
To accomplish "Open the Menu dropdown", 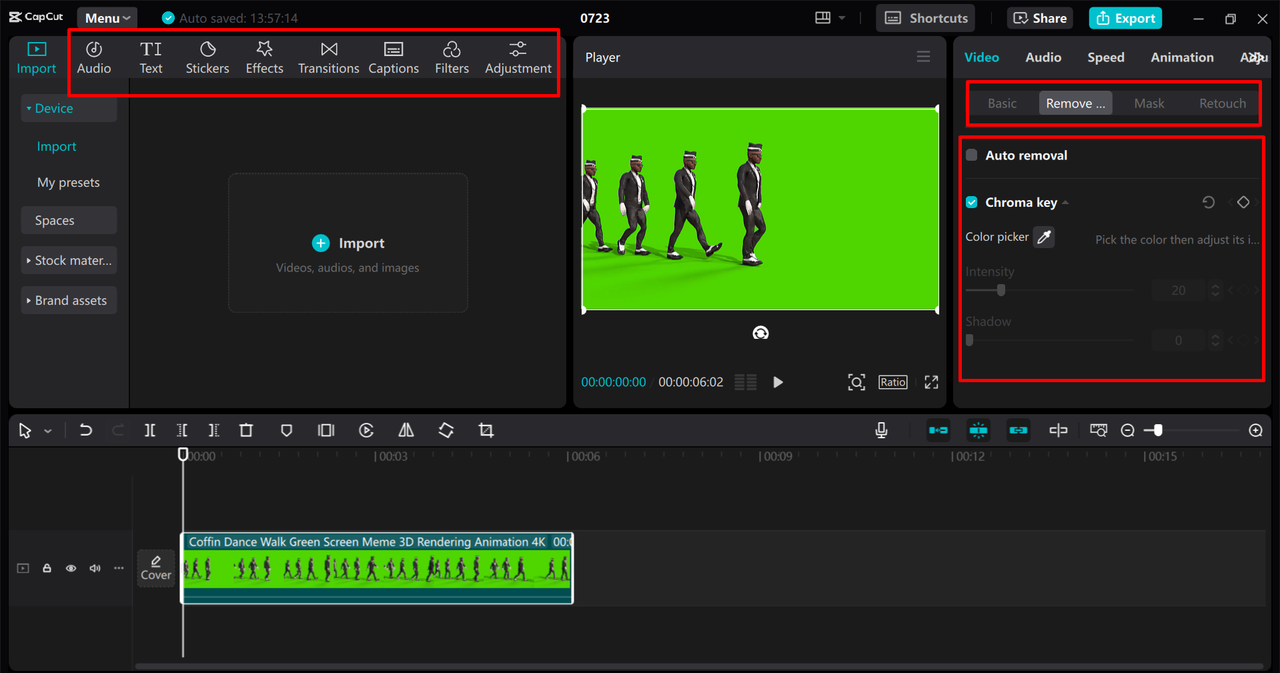I will [x=107, y=18].
